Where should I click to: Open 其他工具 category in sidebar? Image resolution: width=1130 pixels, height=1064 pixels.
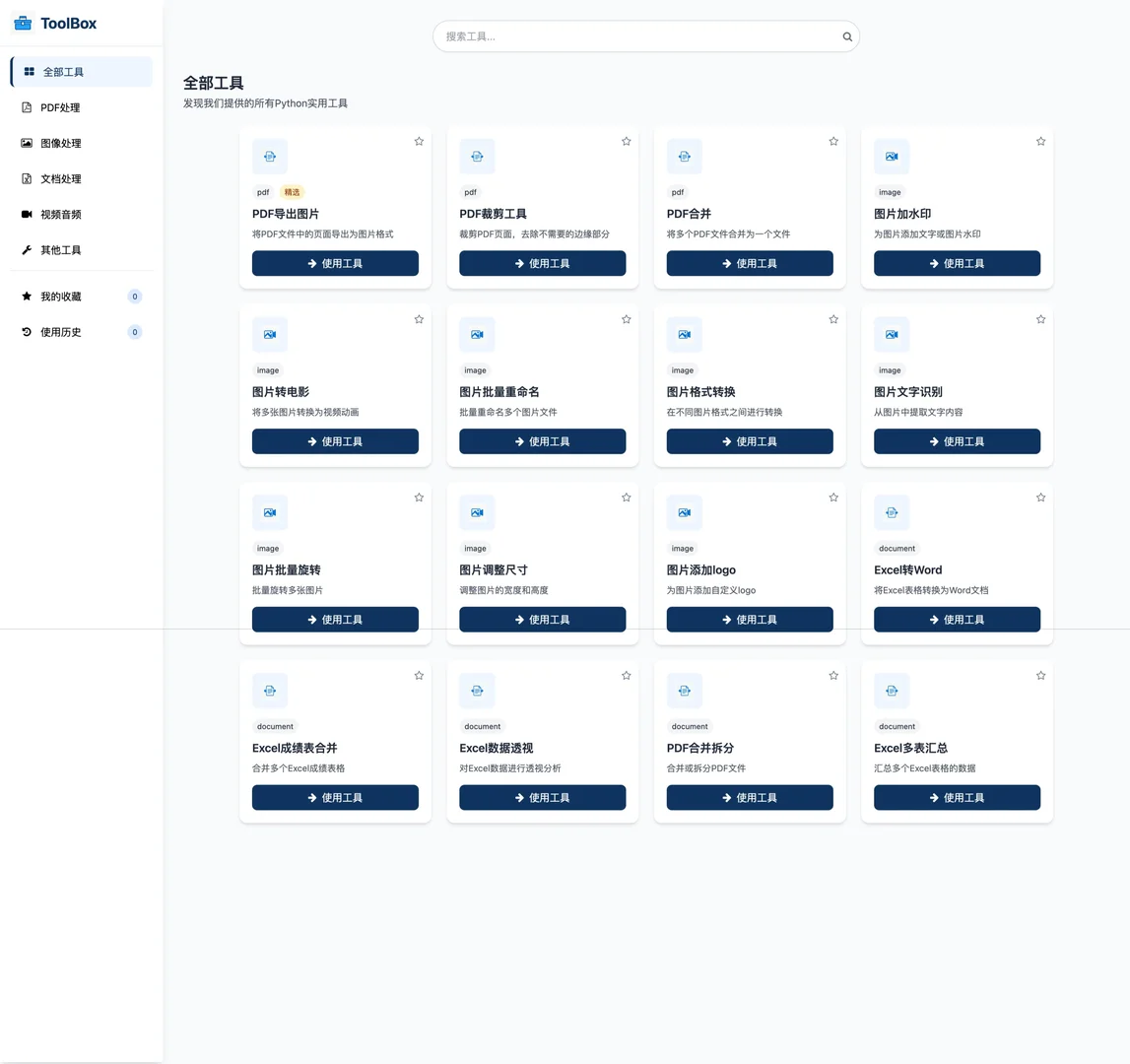82,250
